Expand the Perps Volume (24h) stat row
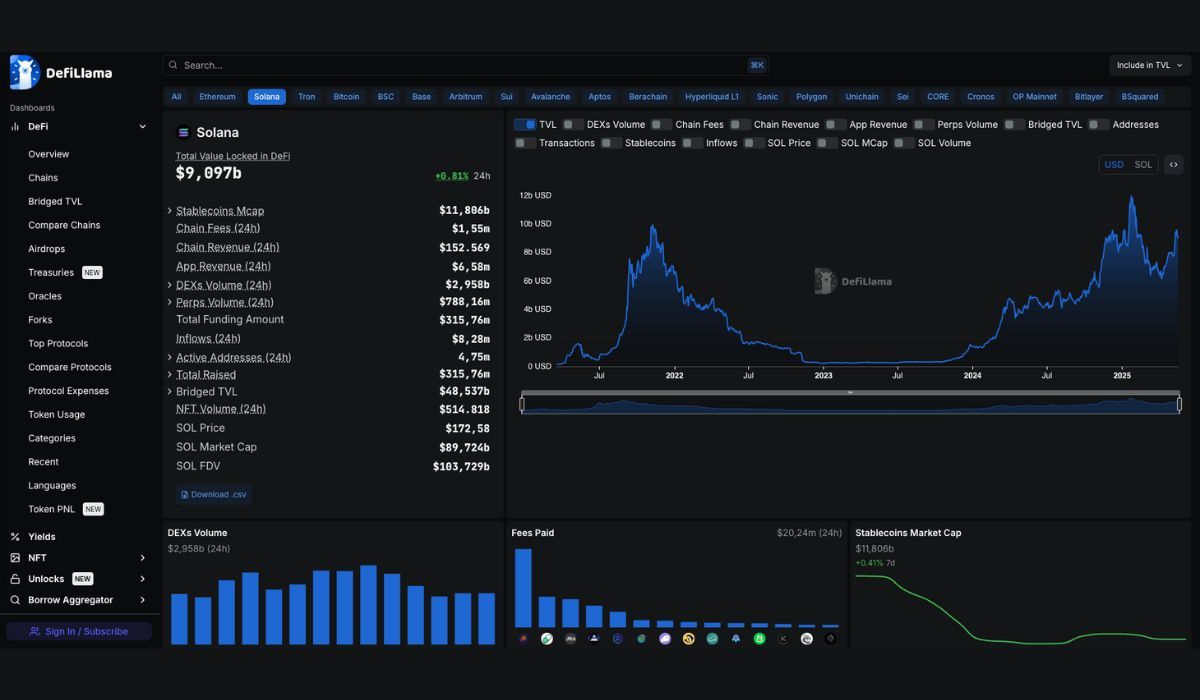The height and width of the screenshot is (700, 1200). click(169, 302)
